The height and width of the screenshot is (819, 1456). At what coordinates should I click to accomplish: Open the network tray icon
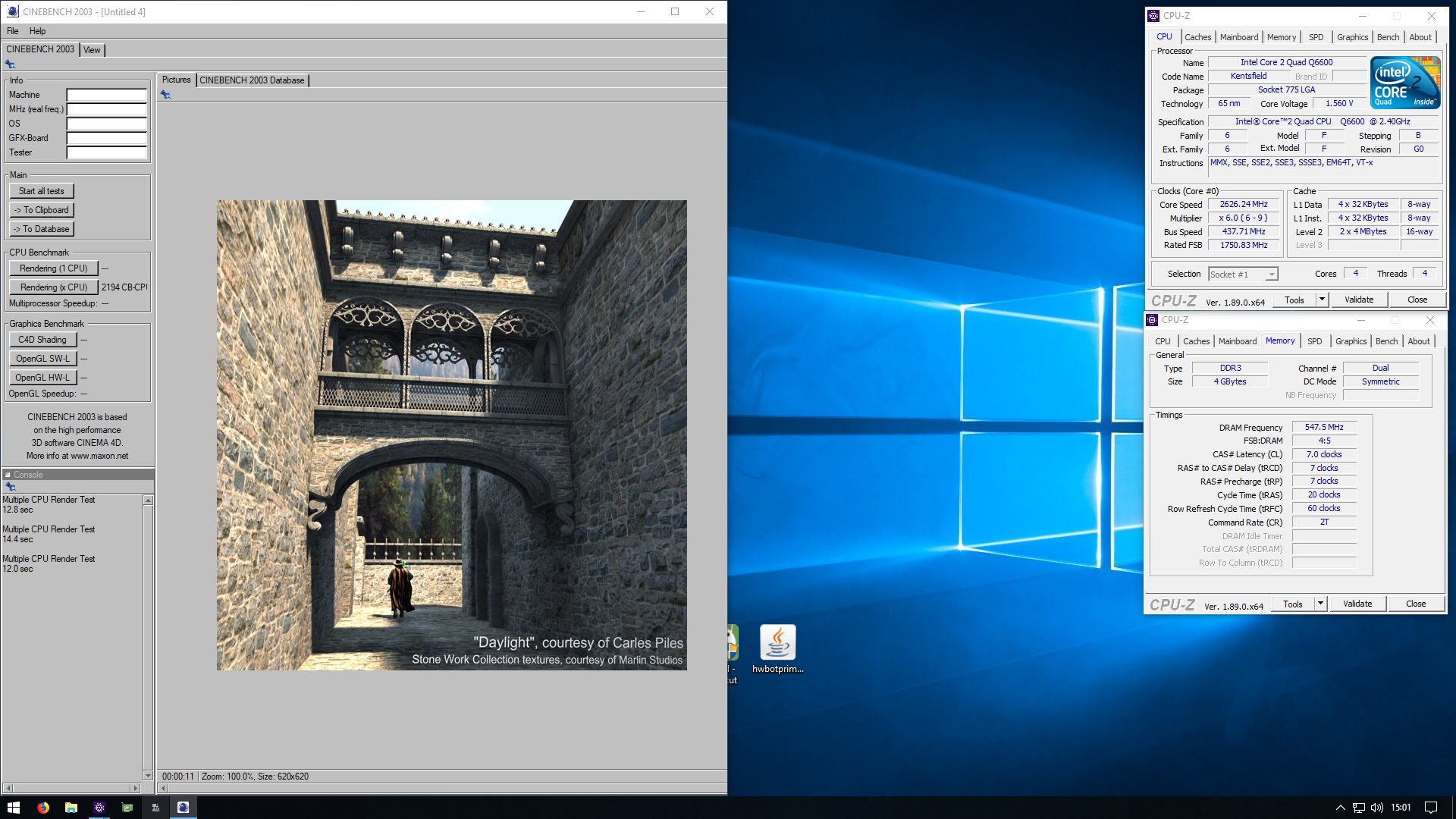click(1359, 808)
